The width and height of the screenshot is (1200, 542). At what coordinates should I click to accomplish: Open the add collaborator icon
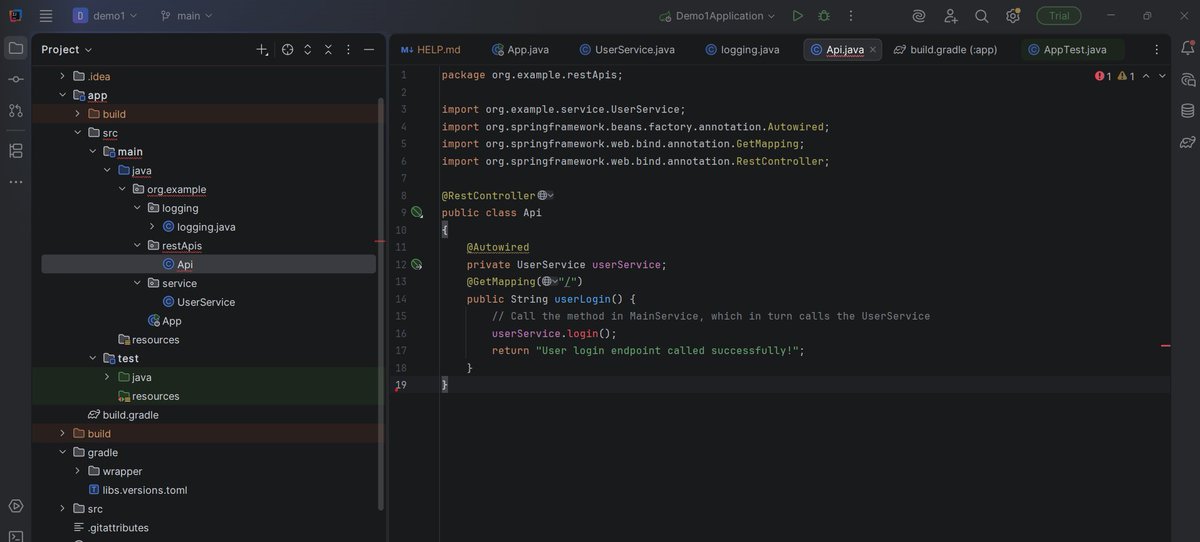point(950,16)
